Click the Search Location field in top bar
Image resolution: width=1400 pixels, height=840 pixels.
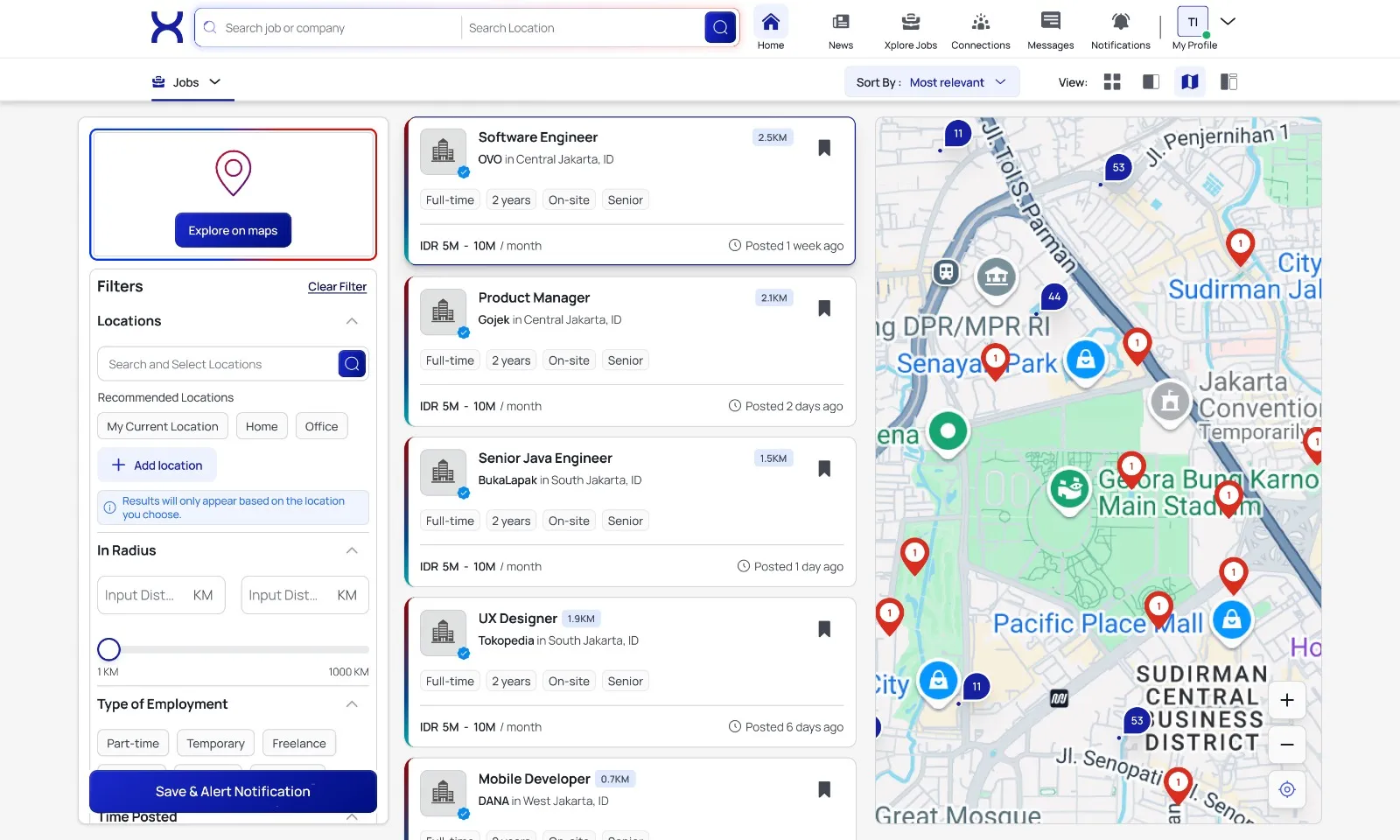(582, 28)
